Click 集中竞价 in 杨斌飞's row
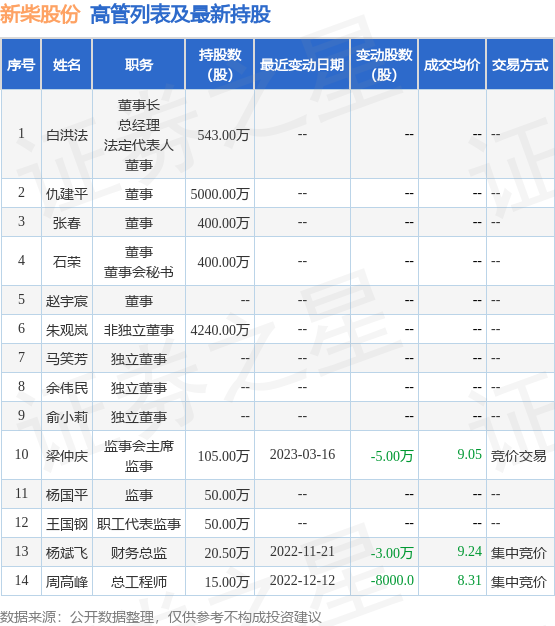The image size is (555, 626). point(519,553)
